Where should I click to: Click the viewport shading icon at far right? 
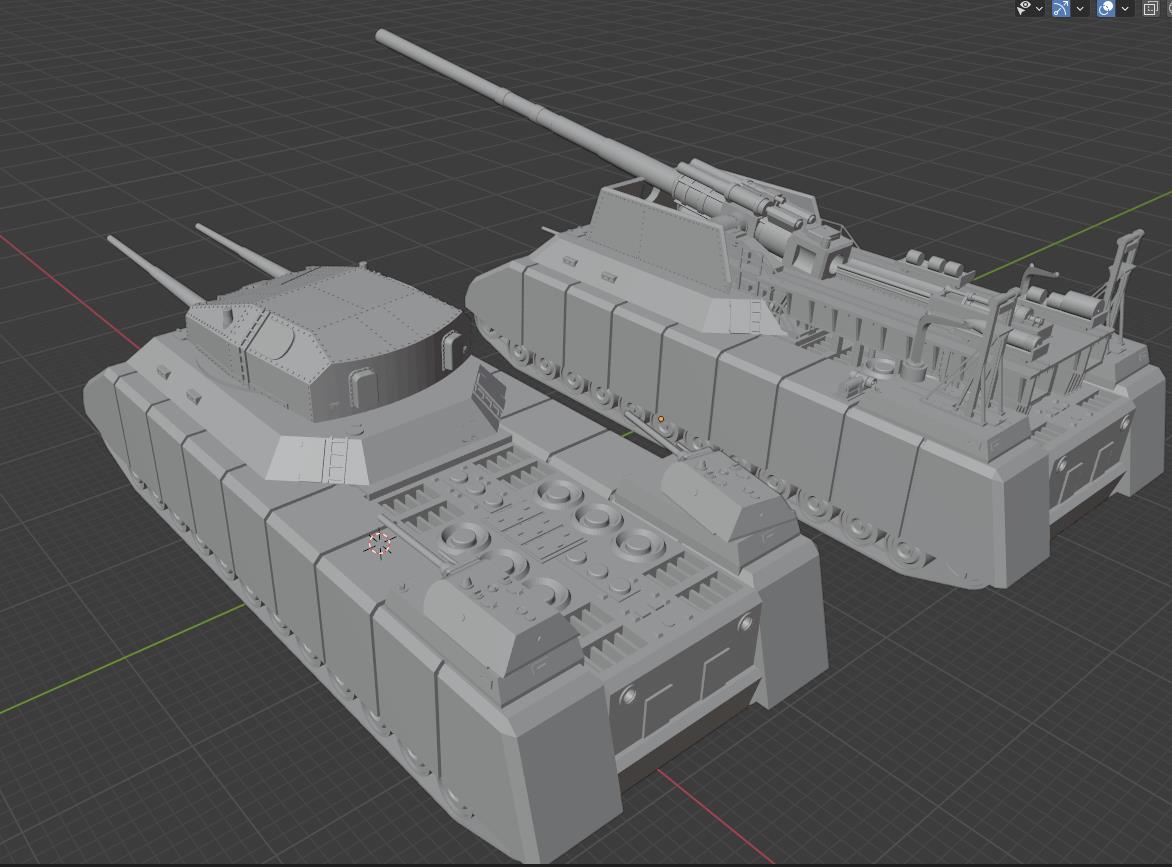click(1168, 8)
